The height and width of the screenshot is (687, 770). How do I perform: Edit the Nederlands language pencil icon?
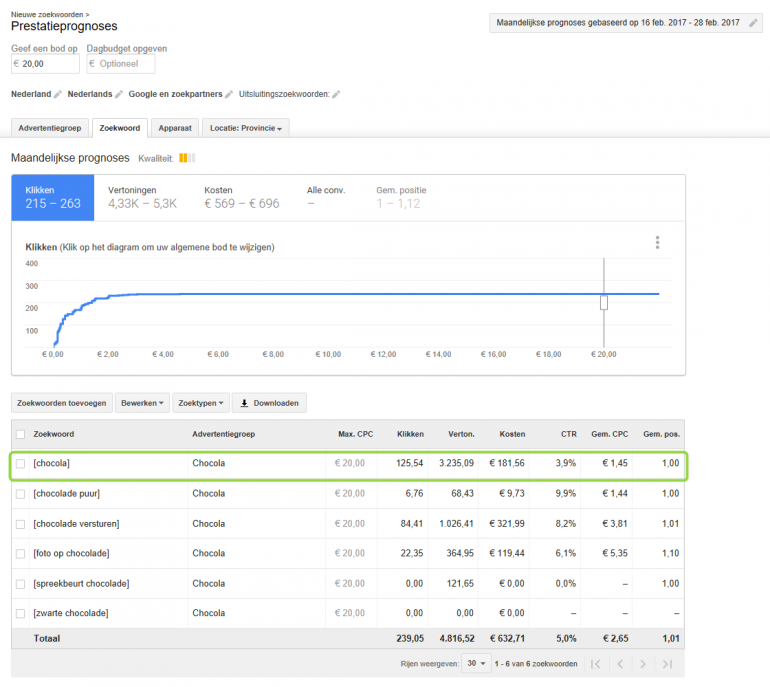tap(119, 94)
